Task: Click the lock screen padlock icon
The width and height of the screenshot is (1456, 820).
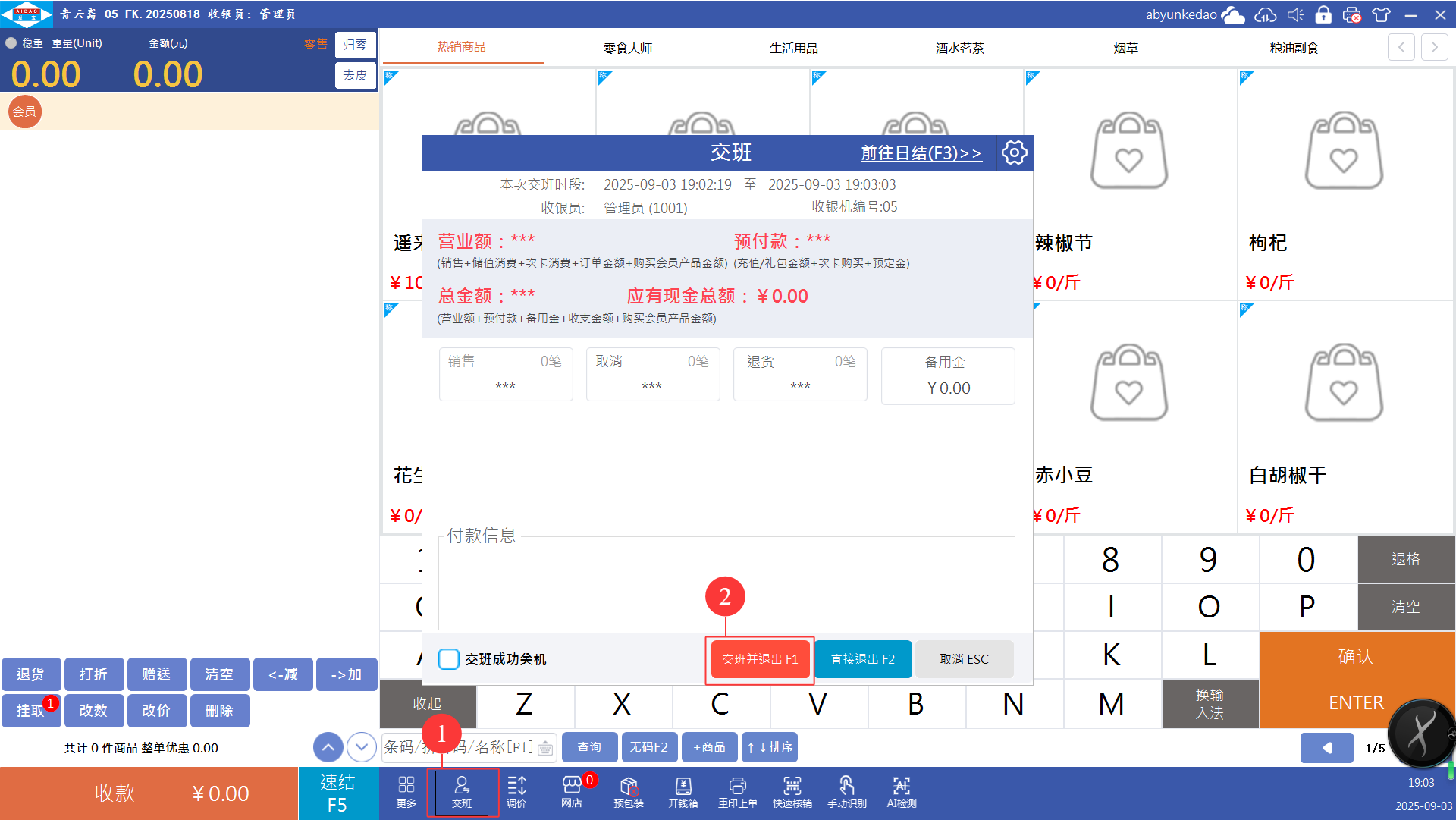Action: (x=1323, y=14)
